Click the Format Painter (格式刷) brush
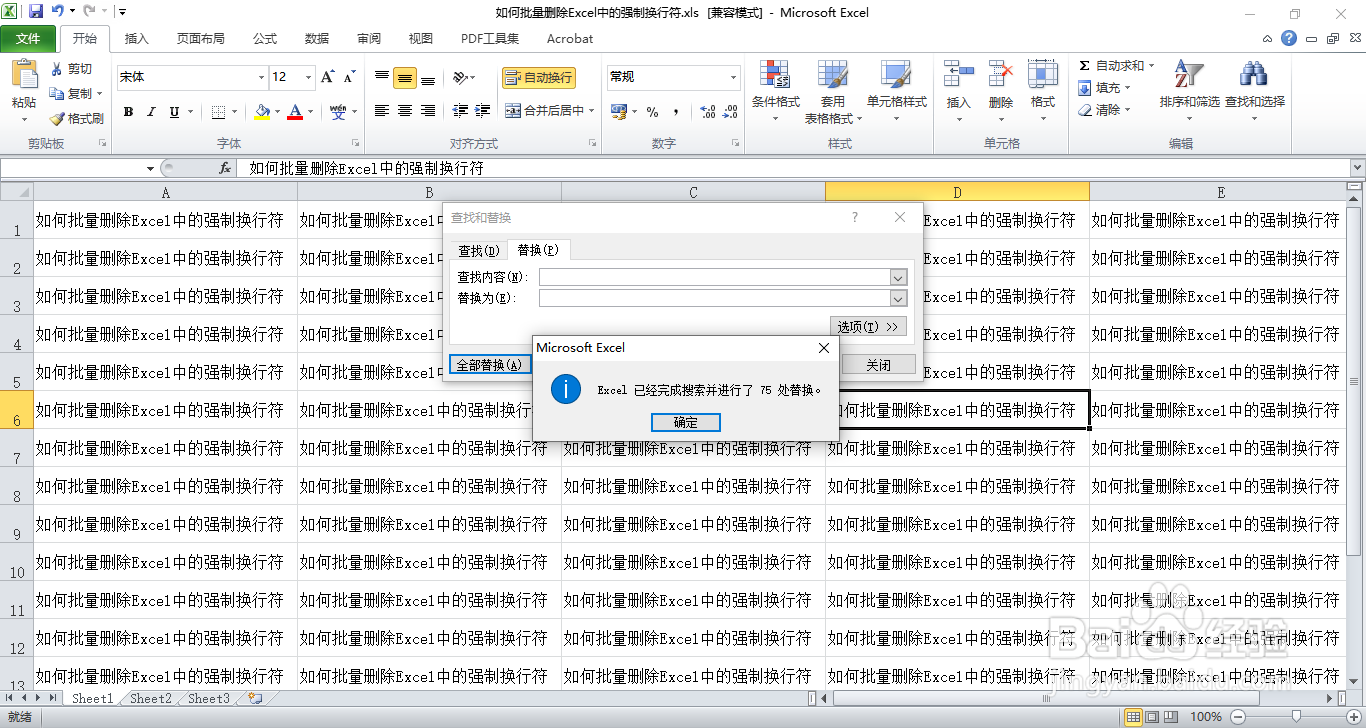1366x728 pixels. pyautogui.click(x=57, y=118)
